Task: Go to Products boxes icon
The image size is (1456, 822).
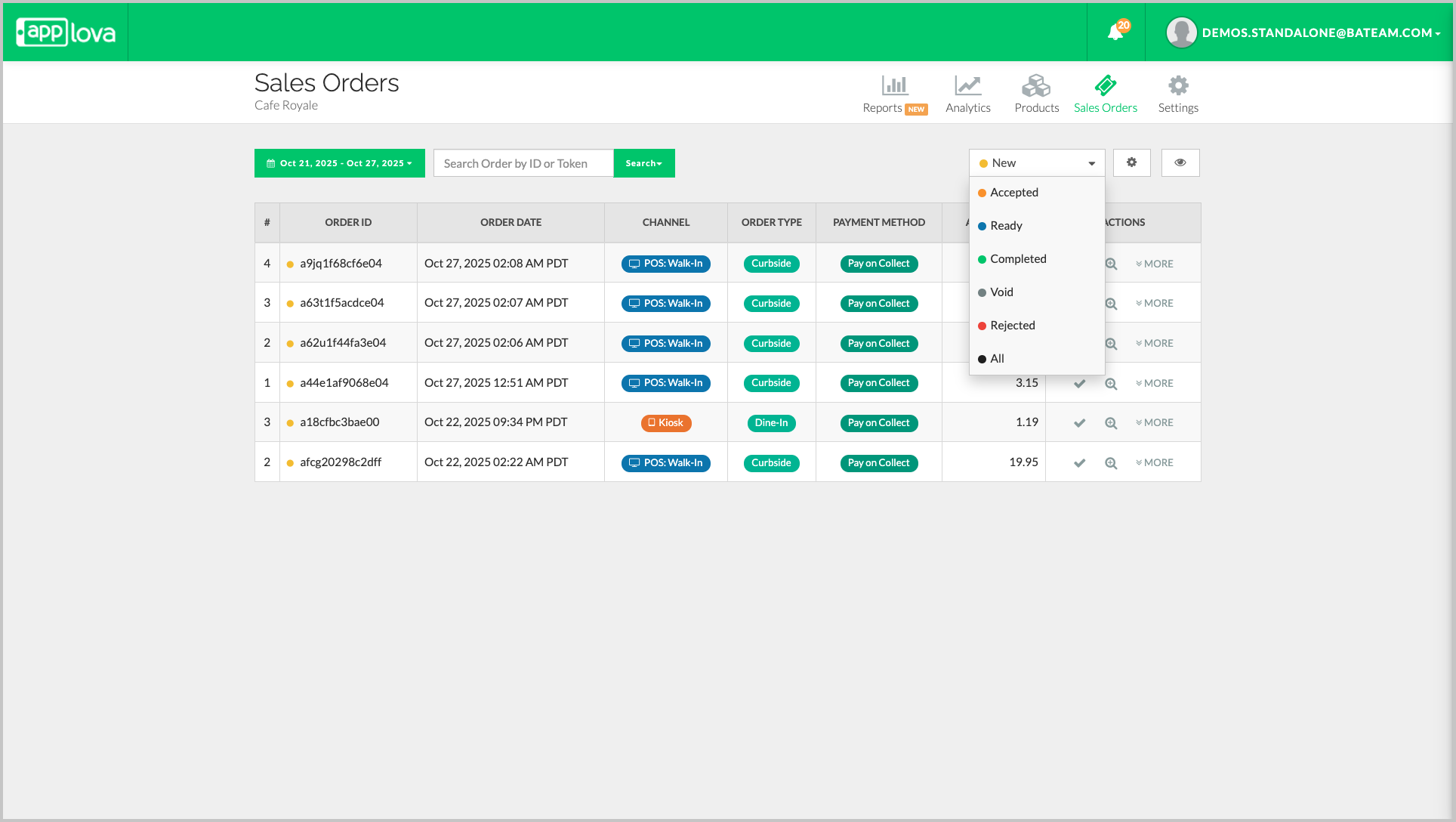Action: pyautogui.click(x=1036, y=86)
